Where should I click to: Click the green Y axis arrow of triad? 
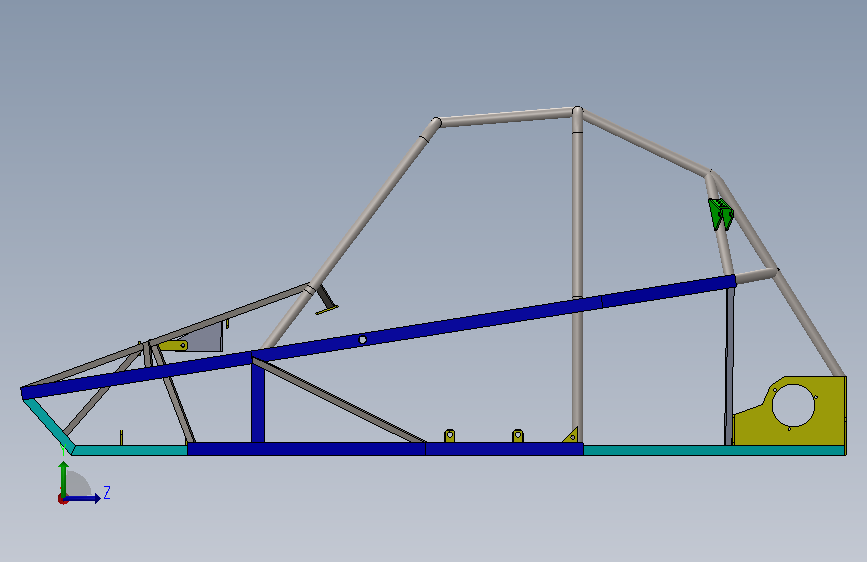point(64,479)
